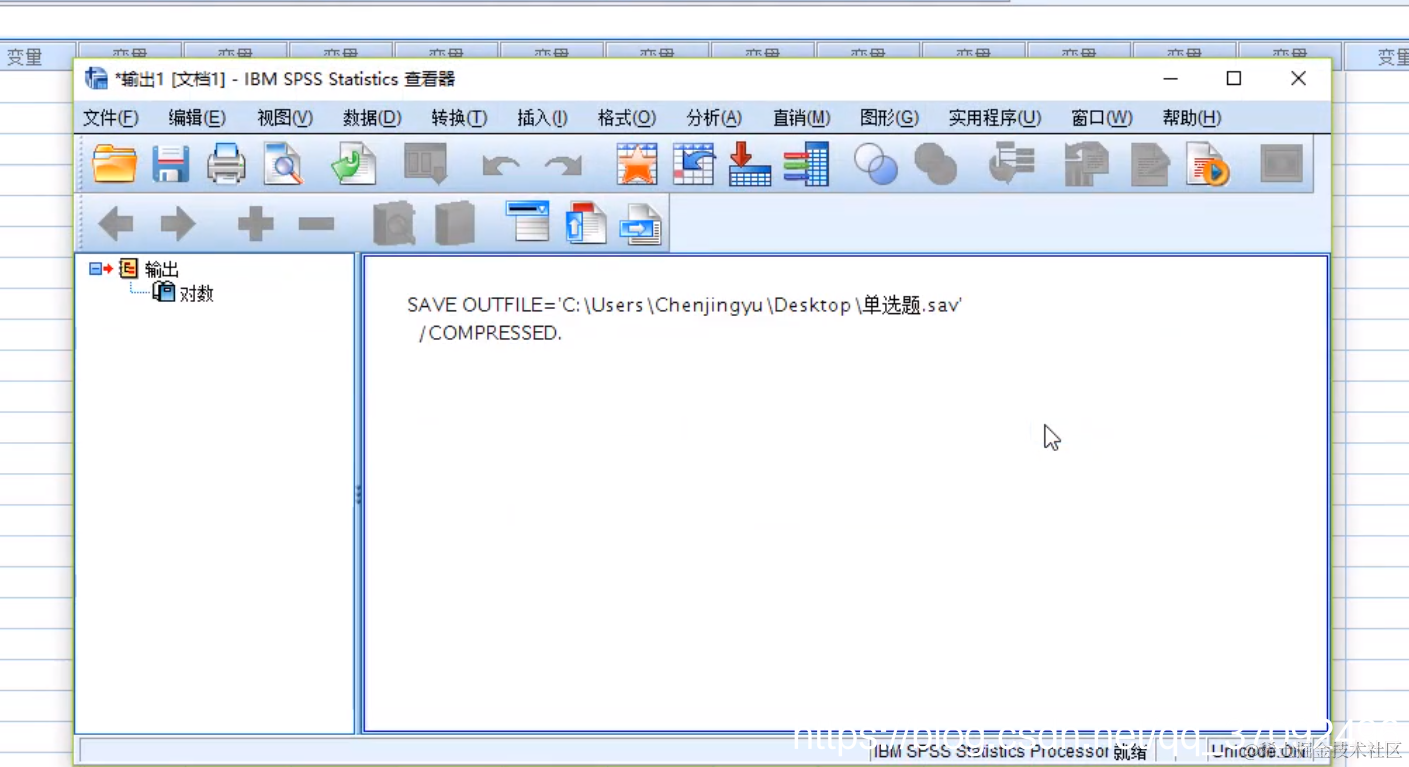Screen dimensions: 1409x767
Task: Click the SAVE OUTFILE syntax text
Action: [x=684, y=305]
